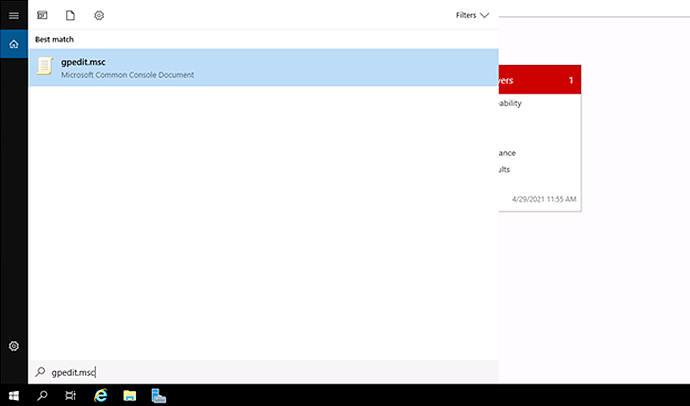
Task: Click 'Microsoft Common Console Document' subtitle
Action: pos(128,75)
